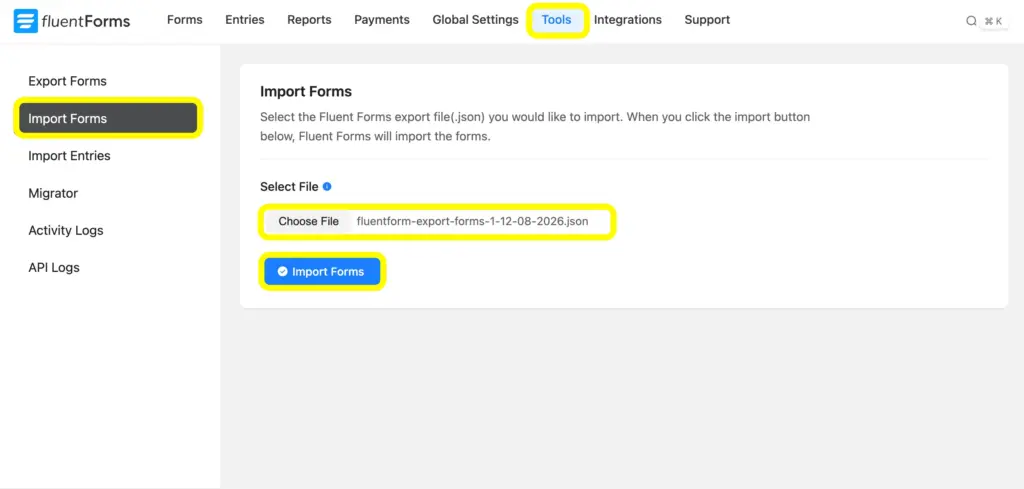Click the search magnifier icon

click(x=971, y=21)
